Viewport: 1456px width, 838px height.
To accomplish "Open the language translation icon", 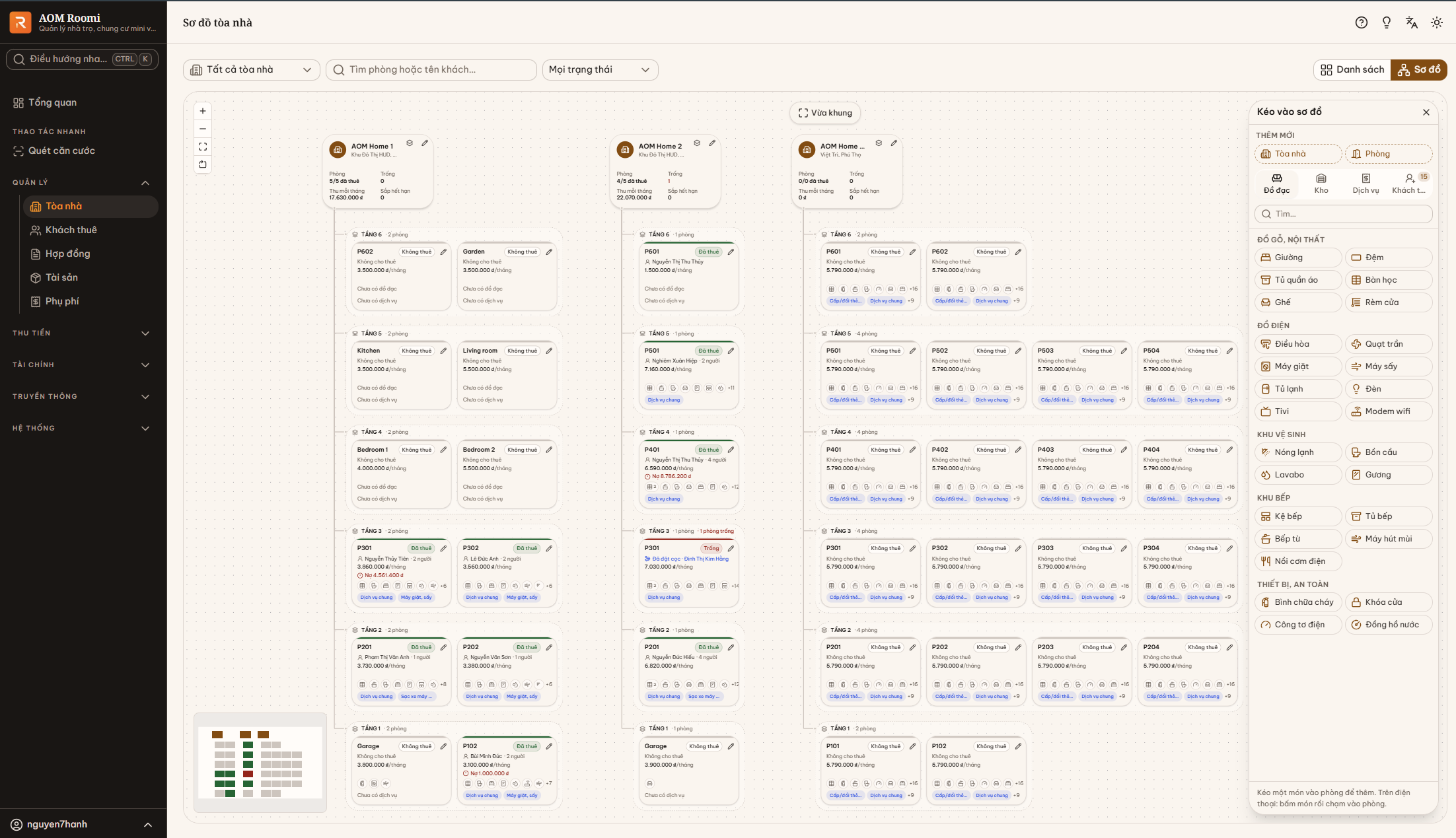I will point(1412,22).
